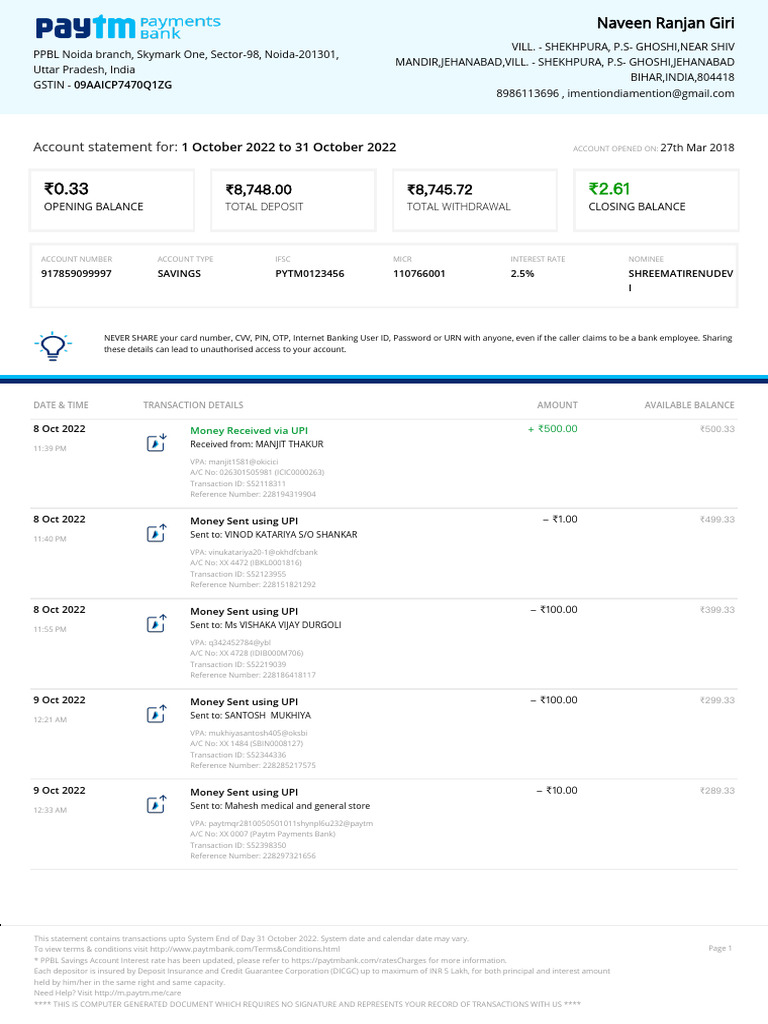Select the Opening Balance ₹0.33 card

(112, 200)
